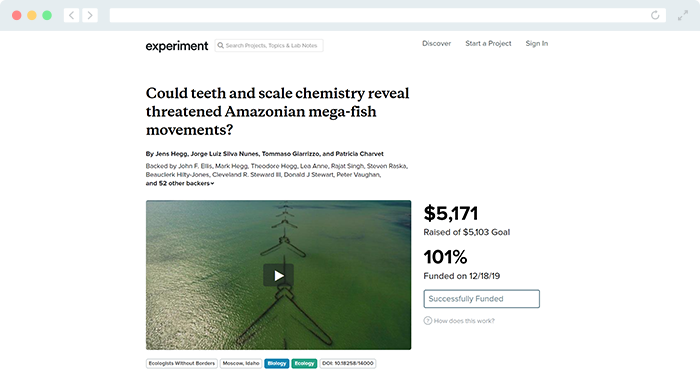Click the Sign In link

point(537,43)
